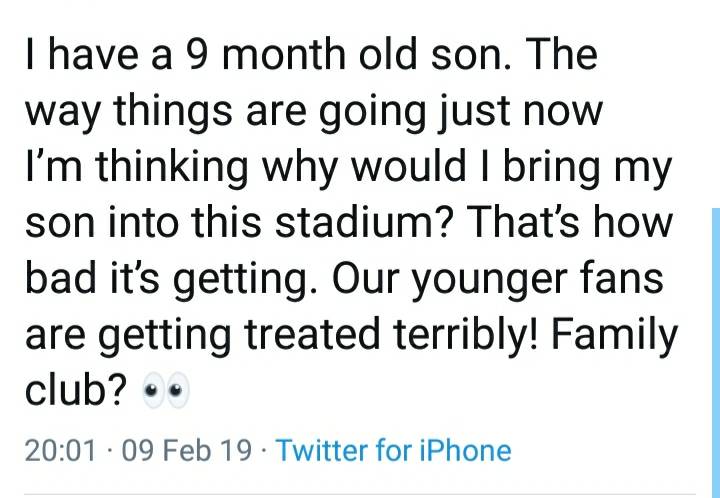720x498 pixels.
Task: Click the word 'would' in third line
Action: click(409, 166)
